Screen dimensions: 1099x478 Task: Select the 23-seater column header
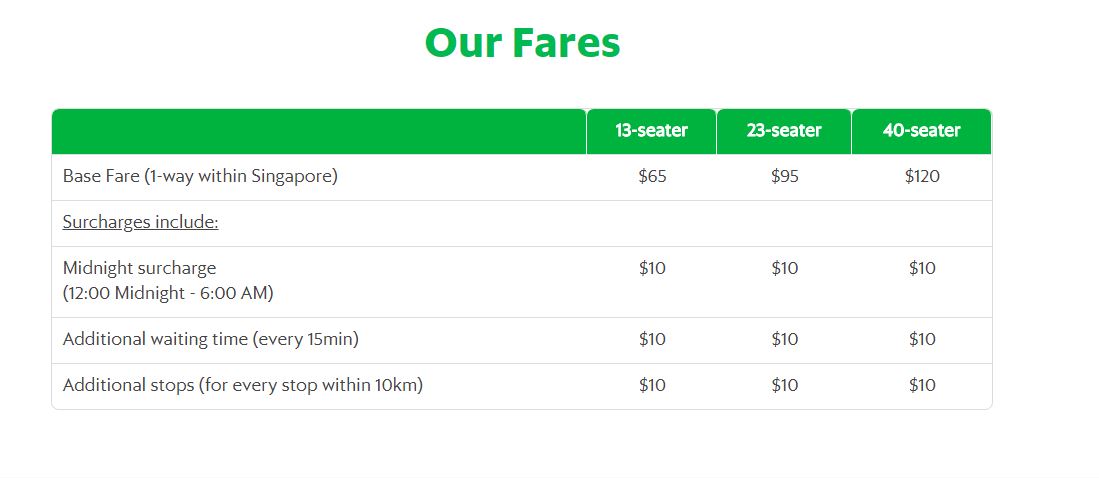(784, 131)
